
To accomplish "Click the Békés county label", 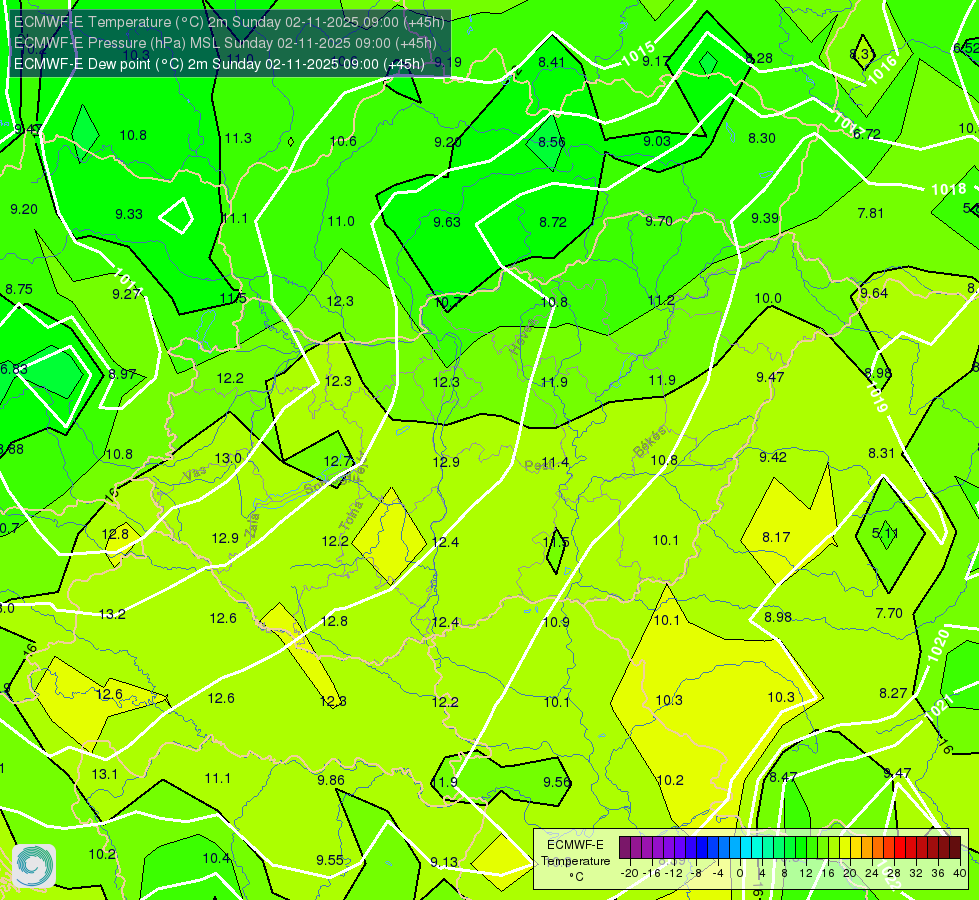I will [649, 442].
